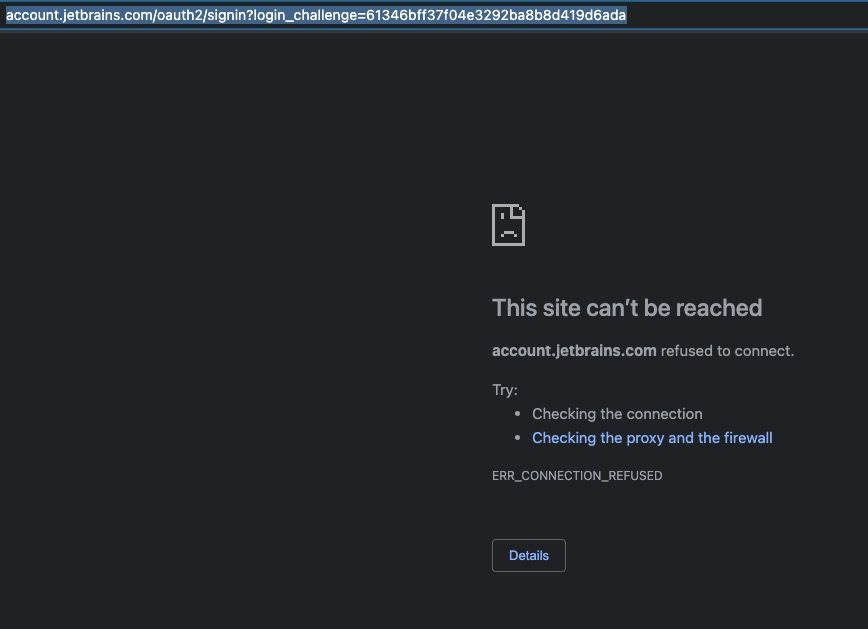The image size is (868, 629).
Task: Select the ERR_CONNECTION_REFUSED error code
Action: click(577, 476)
